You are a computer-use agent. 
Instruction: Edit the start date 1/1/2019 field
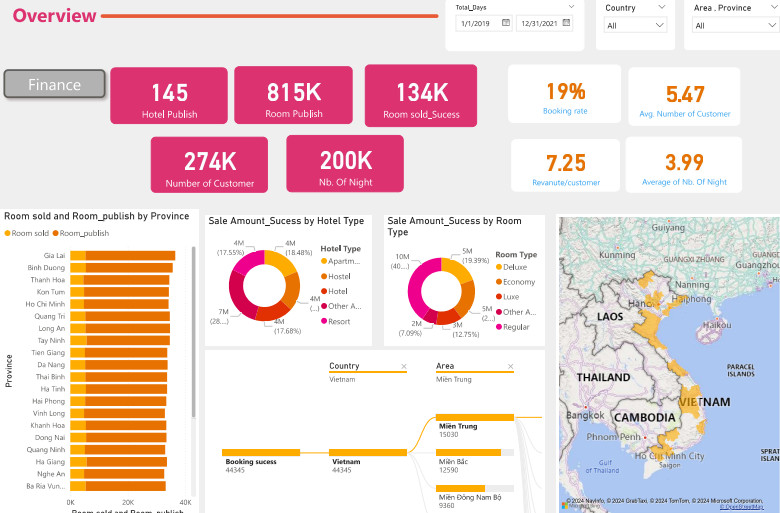(476, 23)
